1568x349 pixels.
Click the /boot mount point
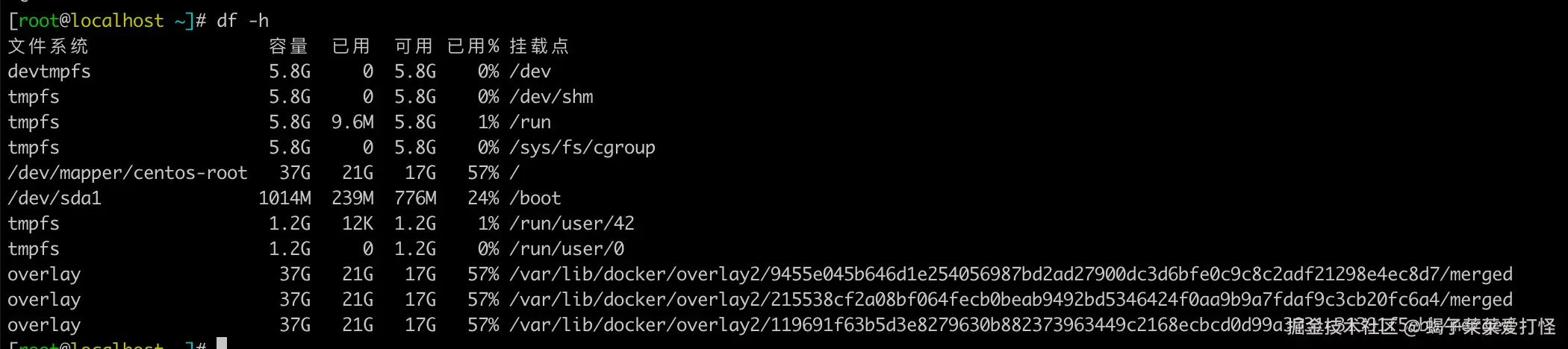[x=535, y=198]
